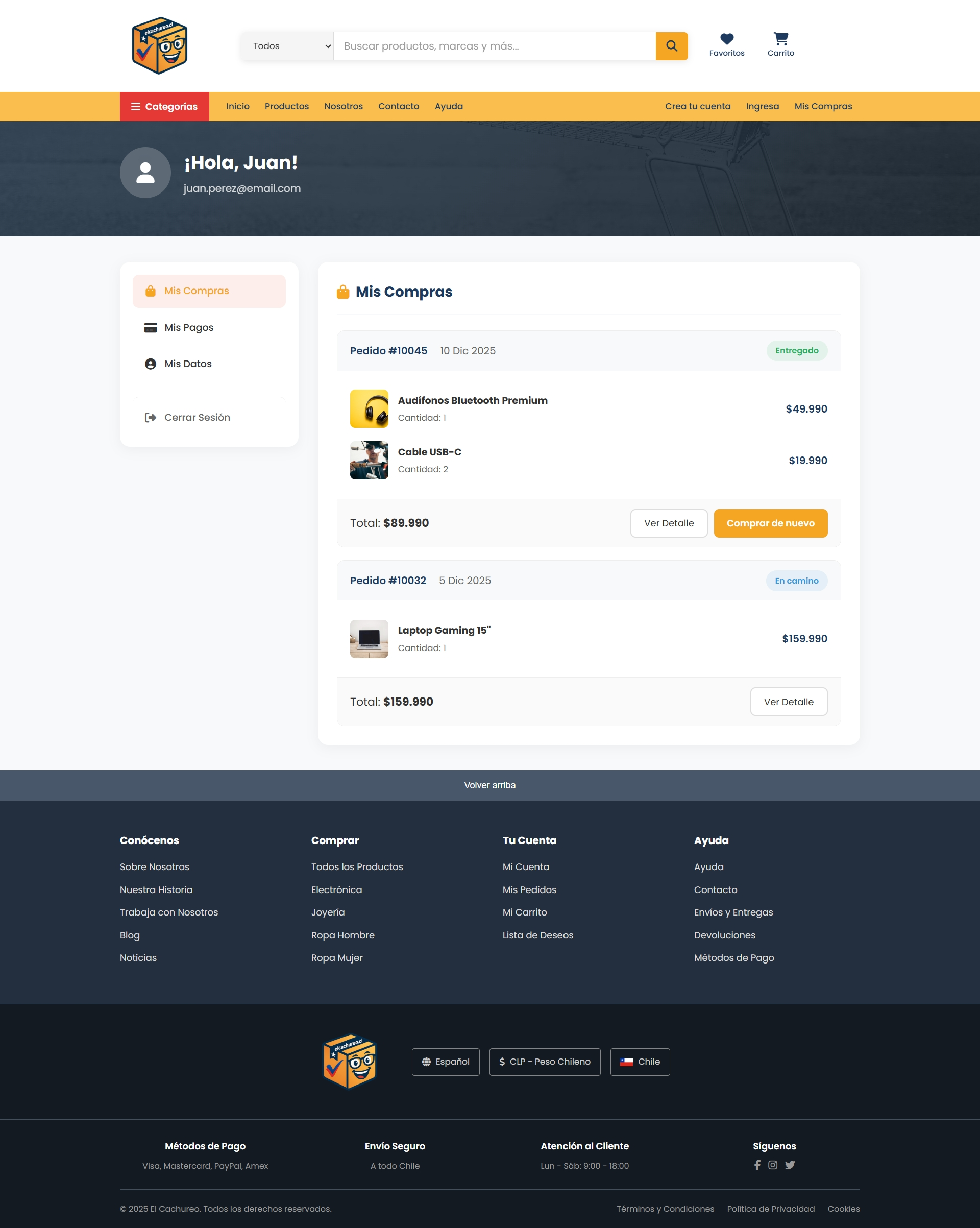This screenshot has width=980, height=1228.
Task: Open the Twitter icon in the footer
Action: pos(790,1165)
